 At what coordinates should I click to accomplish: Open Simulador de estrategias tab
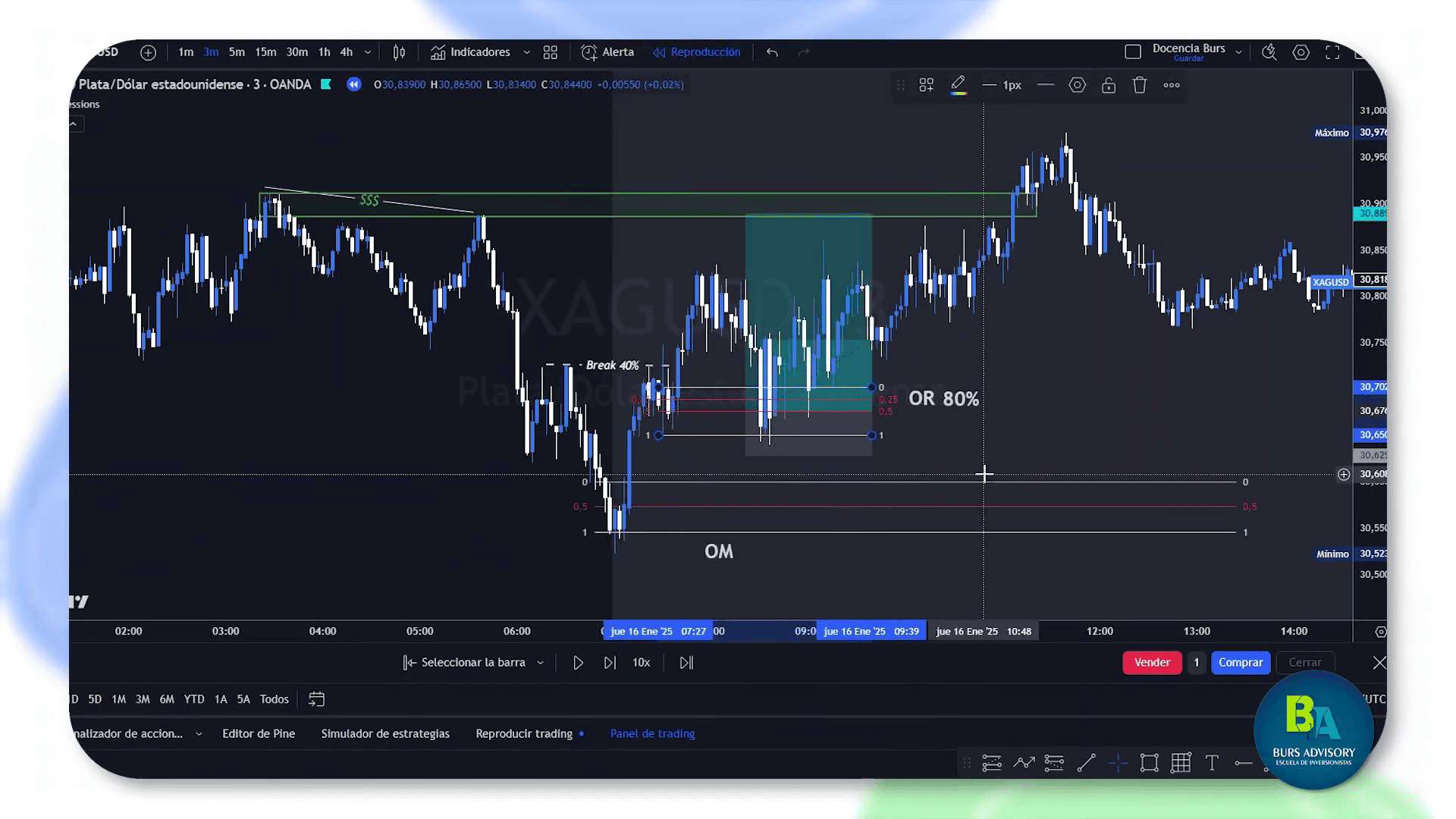385,733
